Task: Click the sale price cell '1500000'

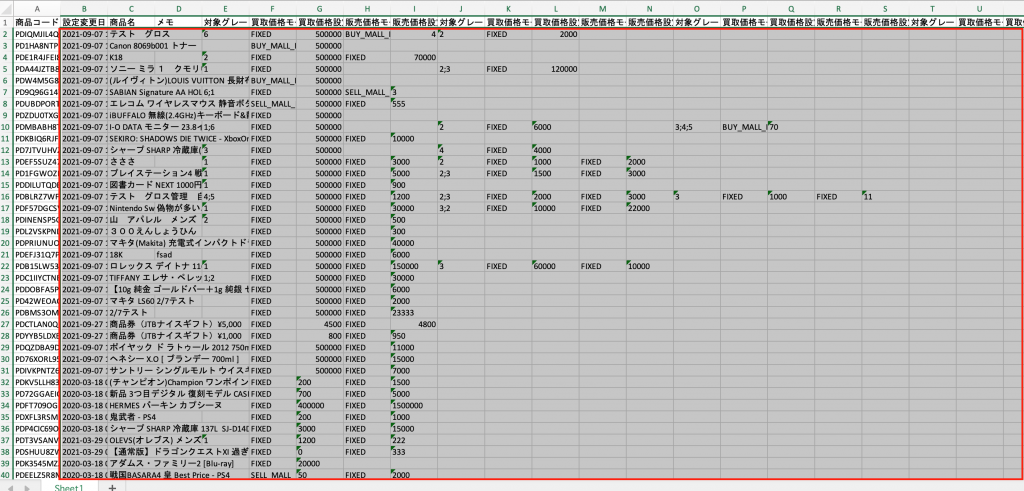Action: click(x=414, y=405)
